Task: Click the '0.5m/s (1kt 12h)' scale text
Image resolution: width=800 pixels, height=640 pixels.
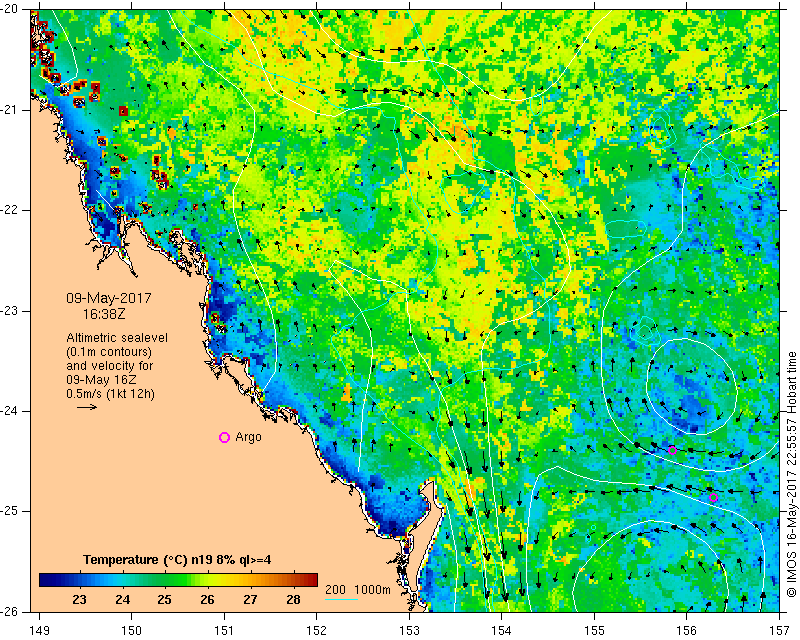Action: tap(110, 394)
